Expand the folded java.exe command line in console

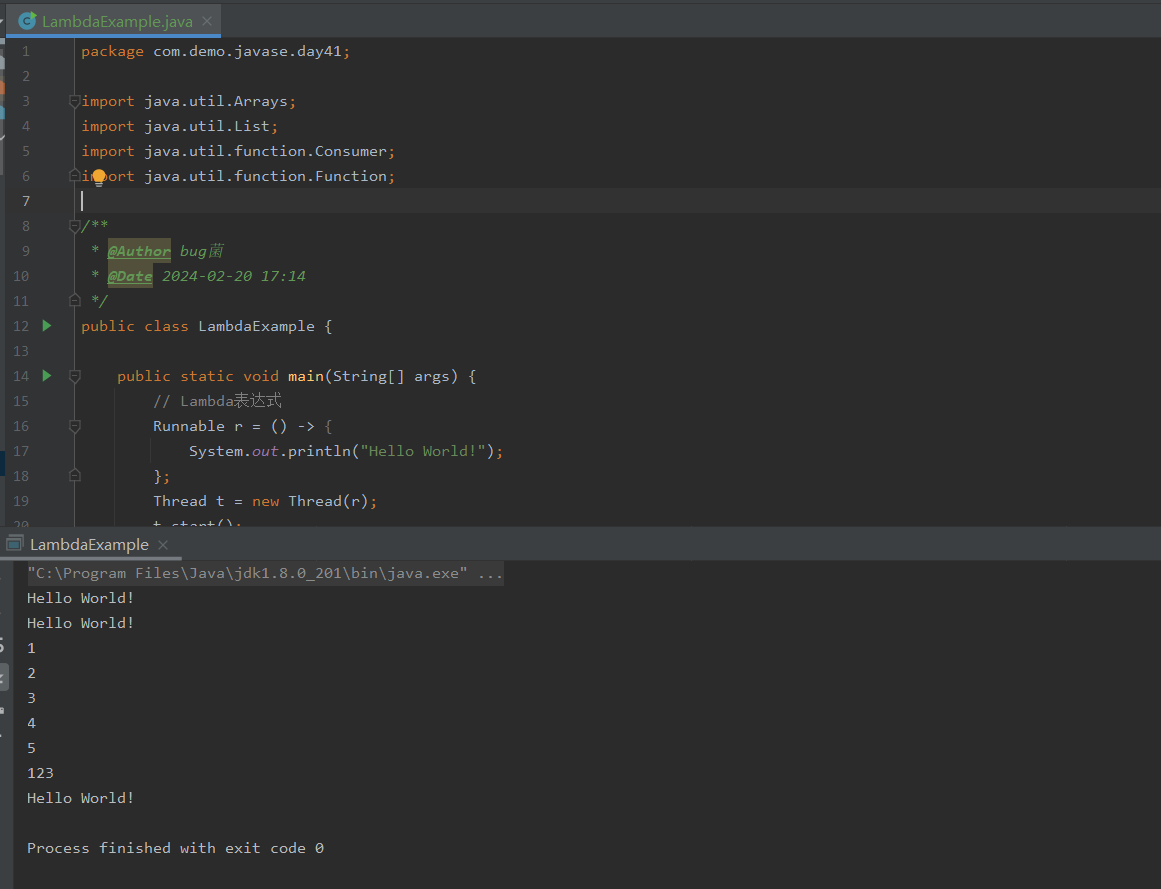(x=265, y=573)
